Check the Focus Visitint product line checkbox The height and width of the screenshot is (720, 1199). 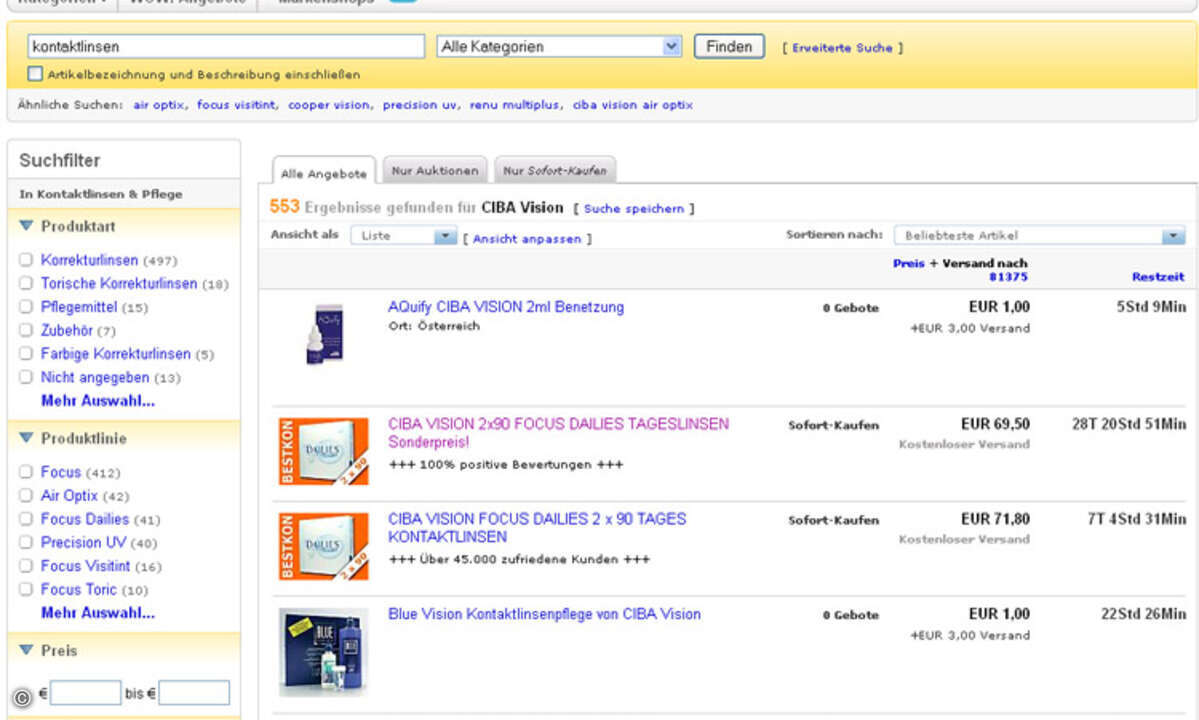[x=26, y=566]
